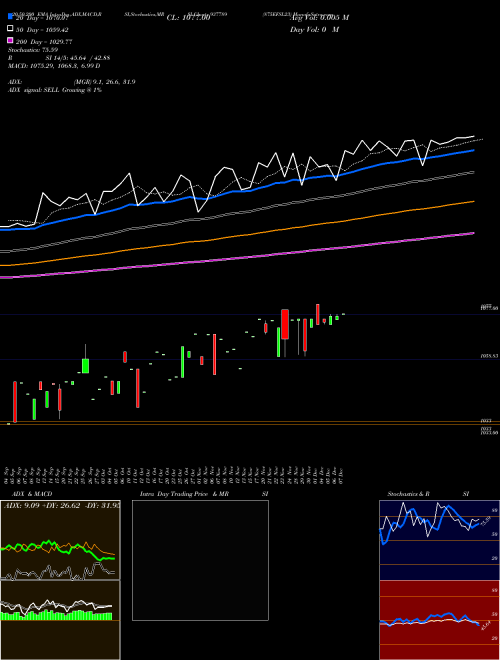Click the date labels on the x-axis

175,475
